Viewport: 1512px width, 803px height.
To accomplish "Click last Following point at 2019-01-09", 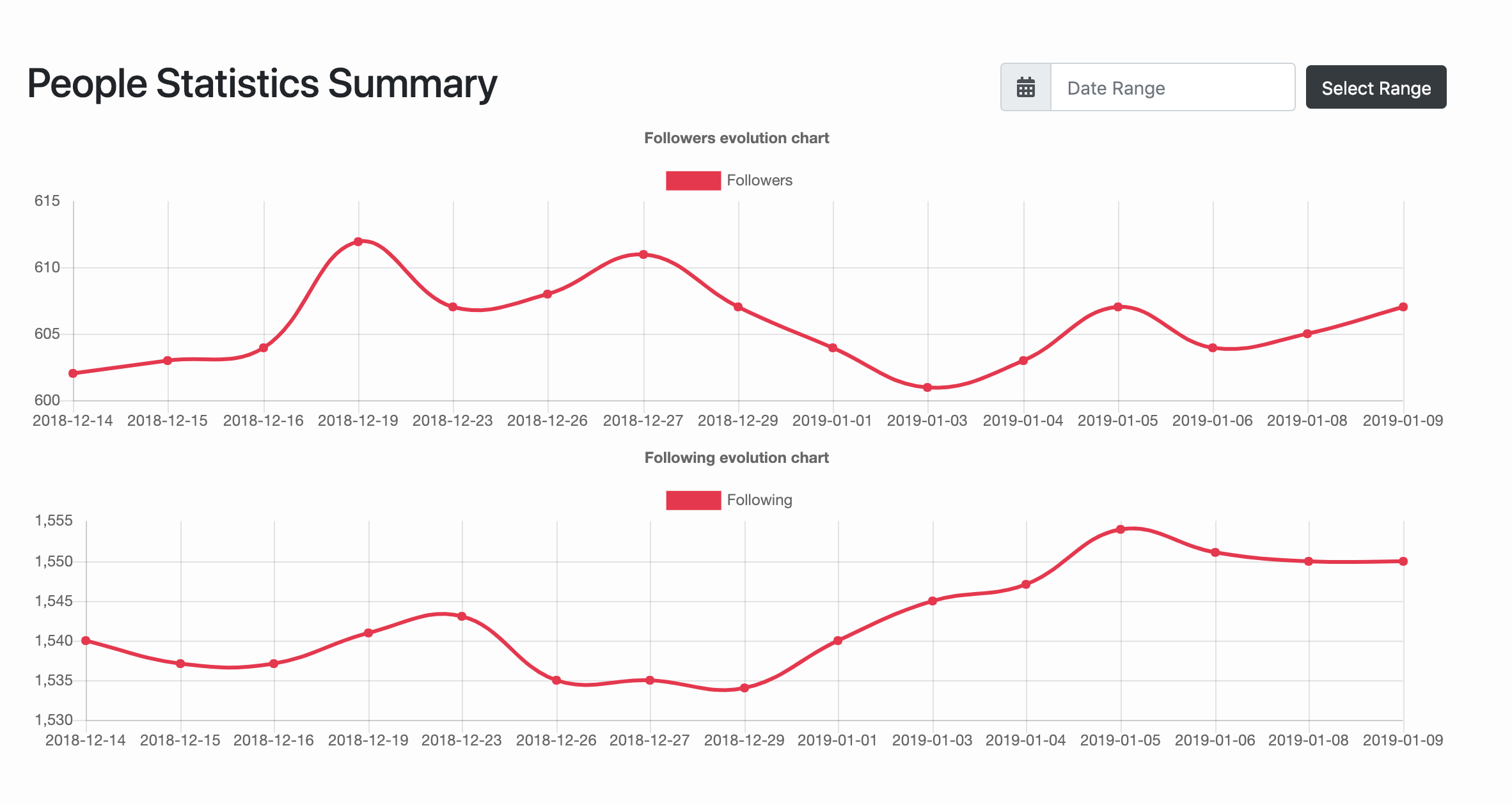I will click(1403, 561).
